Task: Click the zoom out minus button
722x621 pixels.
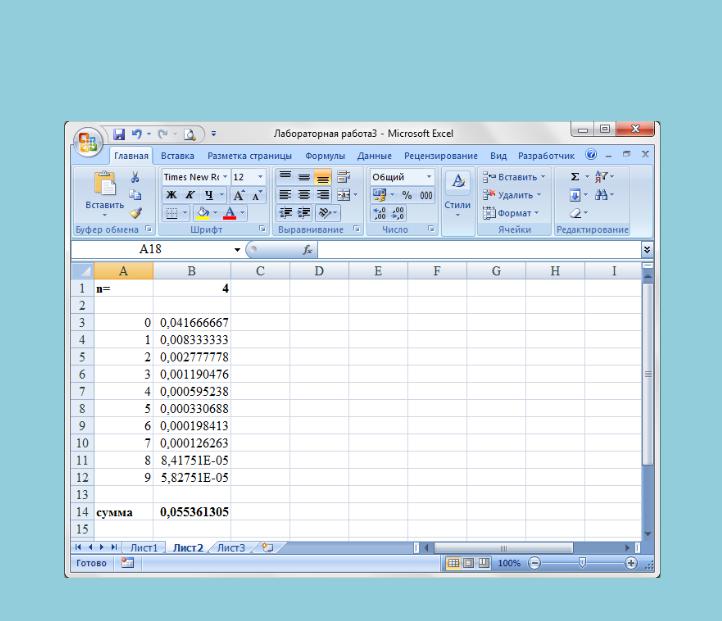Action: (534, 563)
